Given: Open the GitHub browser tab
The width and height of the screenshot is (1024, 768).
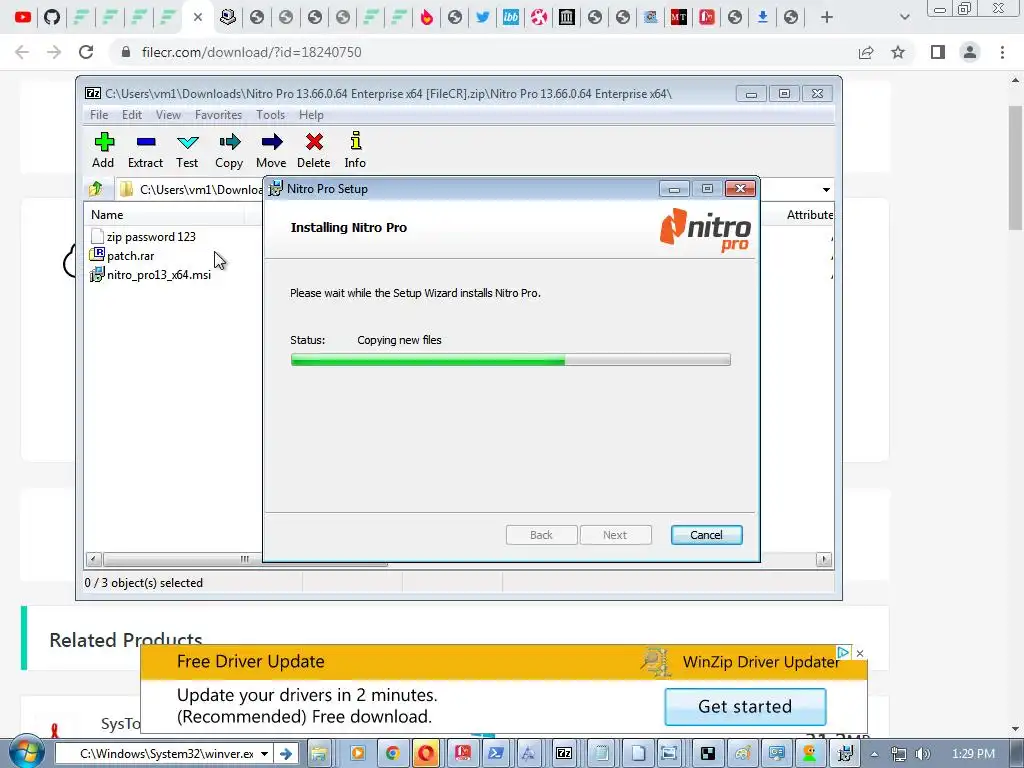Looking at the screenshot, I should pos(52,17).
